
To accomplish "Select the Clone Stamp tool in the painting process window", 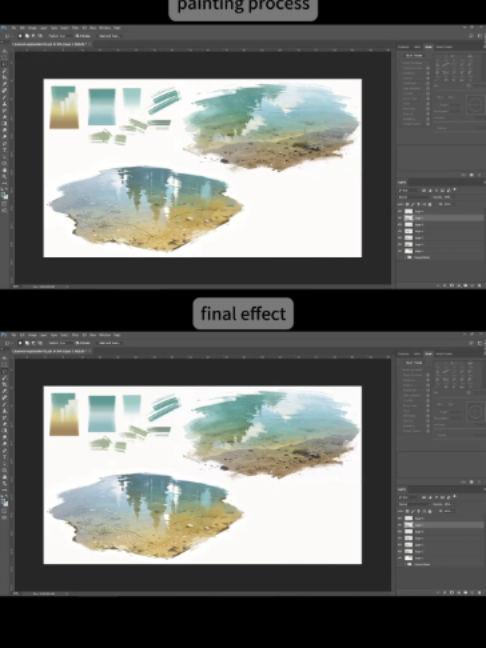I will [x=5, y=104].
